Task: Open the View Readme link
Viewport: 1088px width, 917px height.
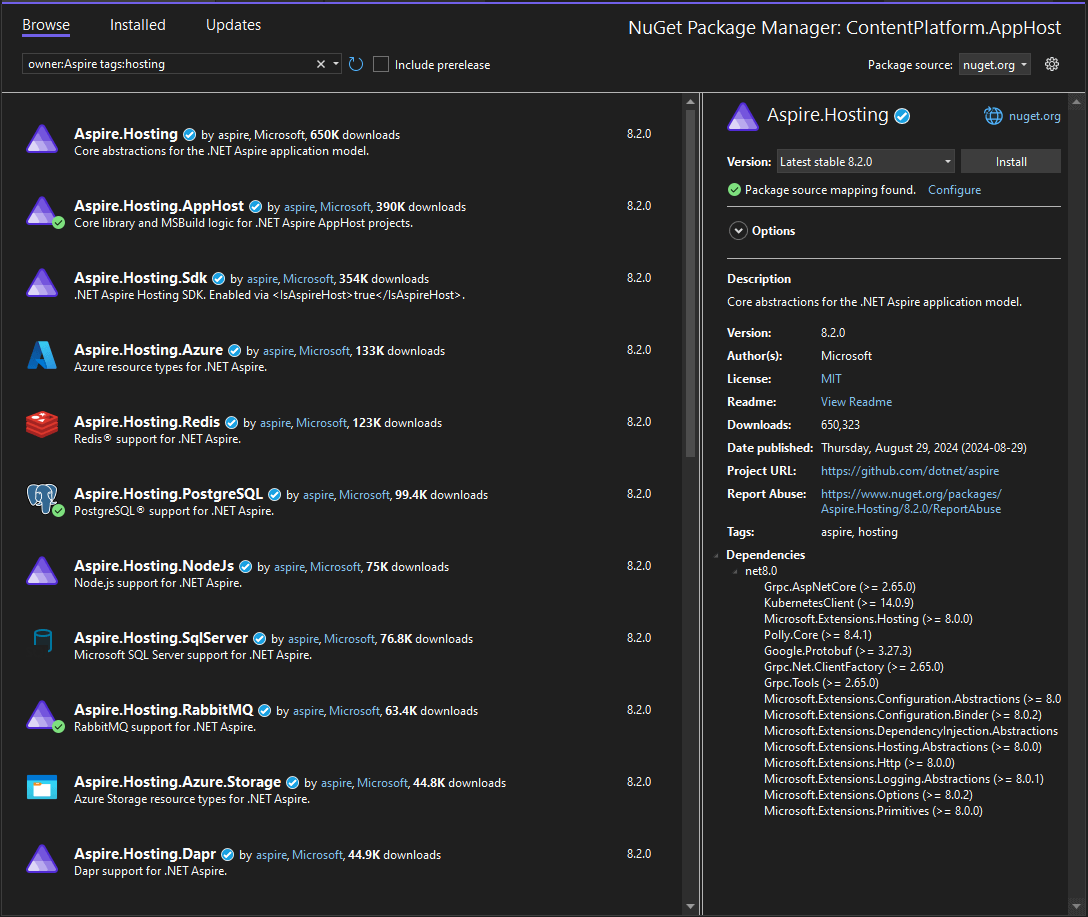Action: [x=855, y=401]
